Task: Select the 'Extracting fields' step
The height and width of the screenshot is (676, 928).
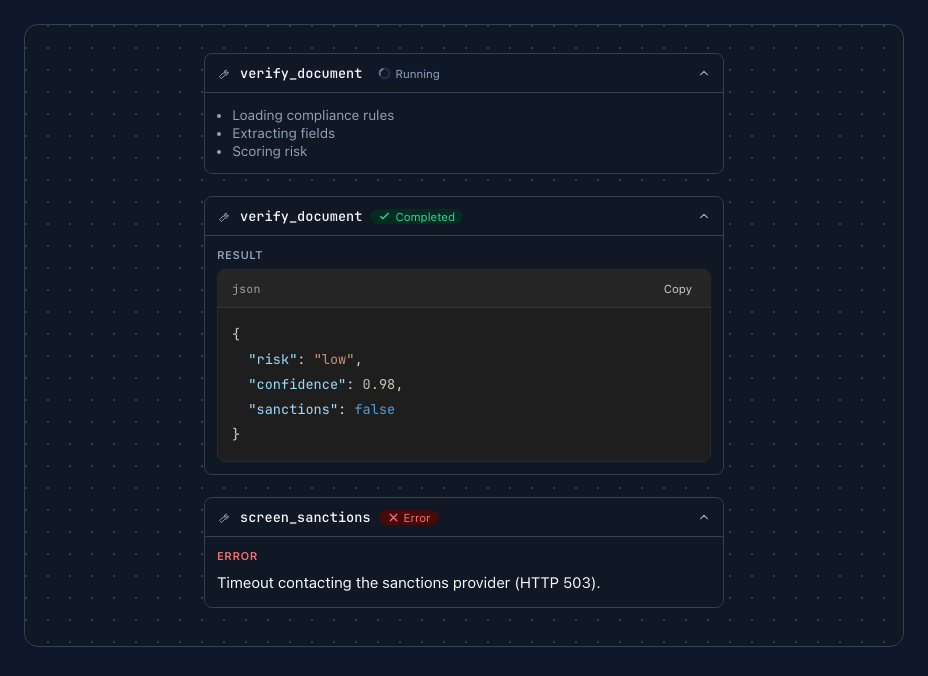Action: pos(283,134)
